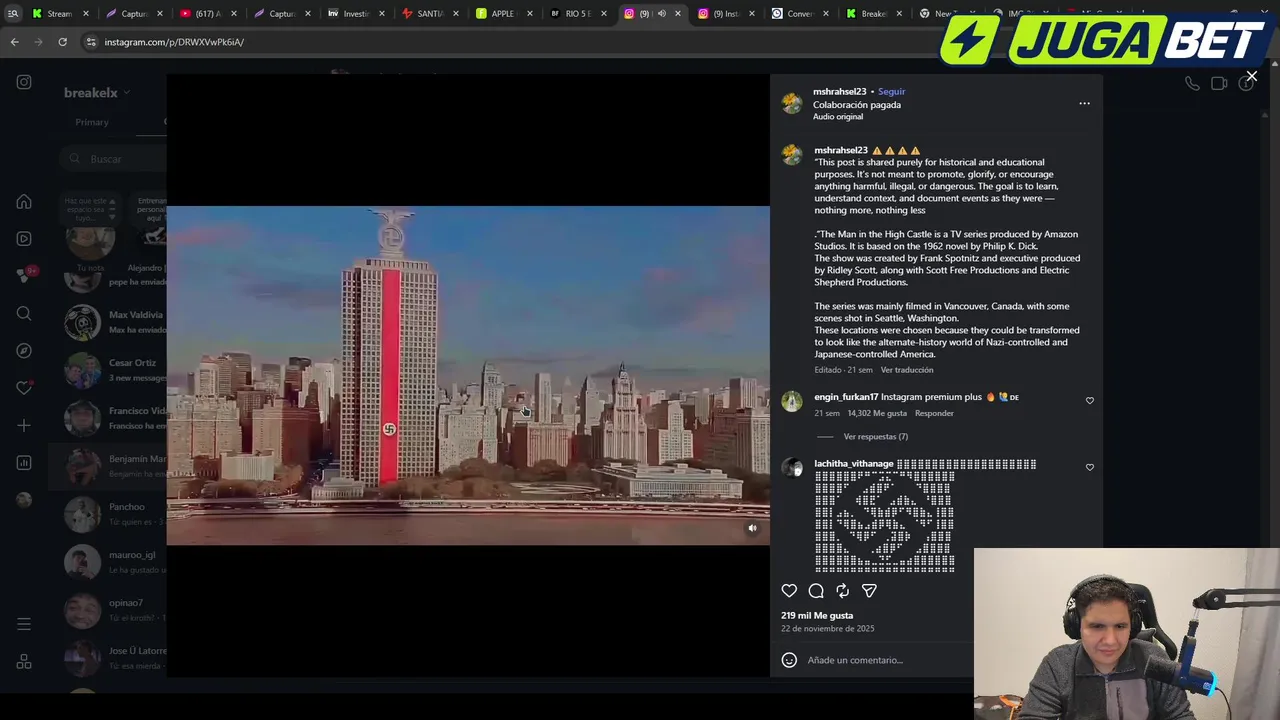Open Explore compass icon in sidebar
The height and width of the screenshot is (720, 1280).
[x=24, y=351]
